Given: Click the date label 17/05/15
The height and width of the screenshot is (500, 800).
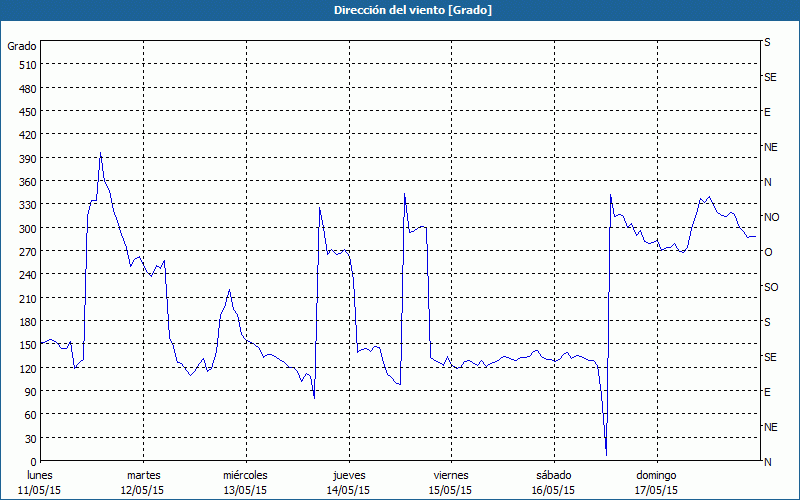Looking at the screenshot, I should 656,490.
